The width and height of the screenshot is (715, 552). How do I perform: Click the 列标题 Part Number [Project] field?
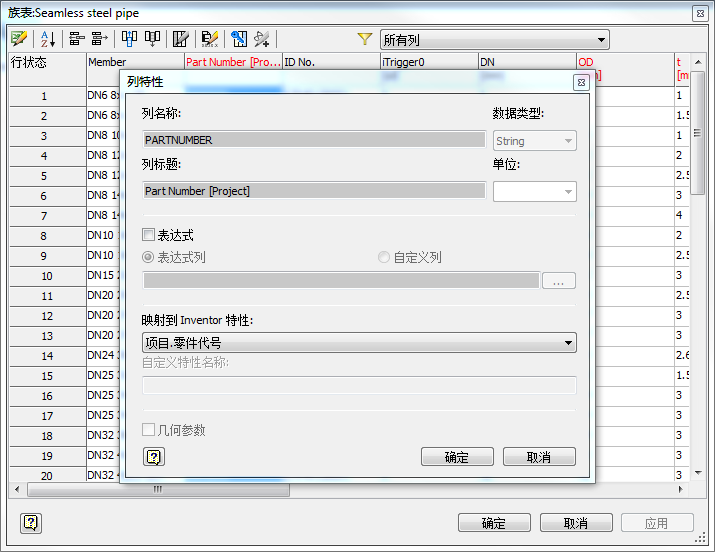(x=314, y=191)
